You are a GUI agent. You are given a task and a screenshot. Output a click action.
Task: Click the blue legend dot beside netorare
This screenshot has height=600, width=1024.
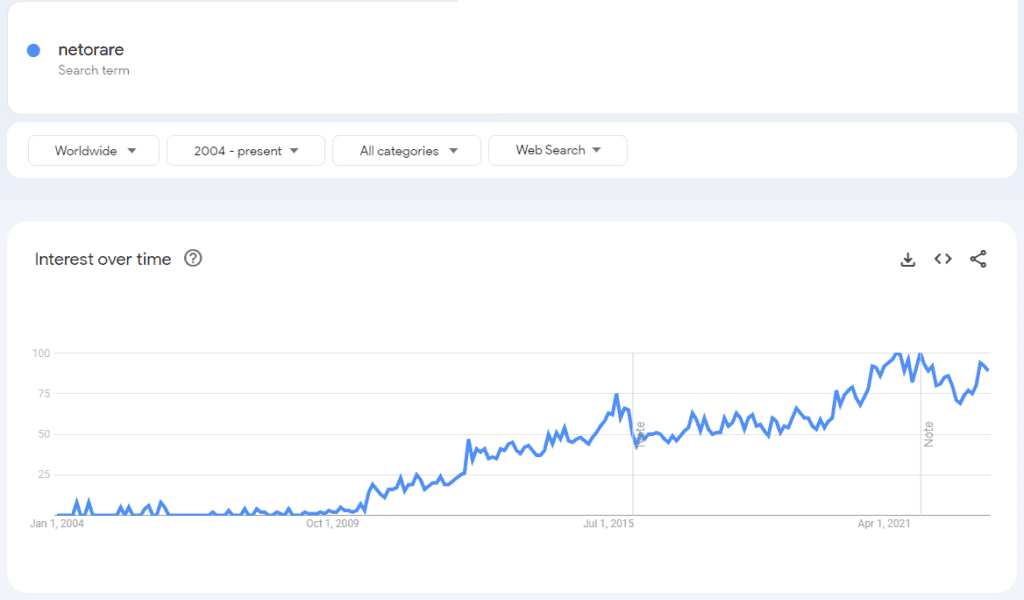pos(31,50)
